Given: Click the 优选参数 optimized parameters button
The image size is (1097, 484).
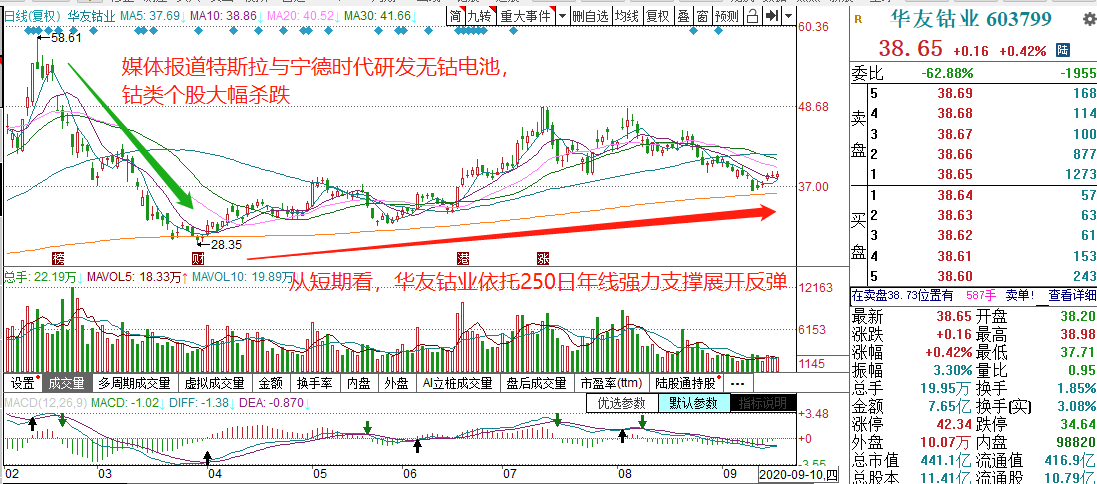Looking at the screenshot, I should [x=623, y=404].
